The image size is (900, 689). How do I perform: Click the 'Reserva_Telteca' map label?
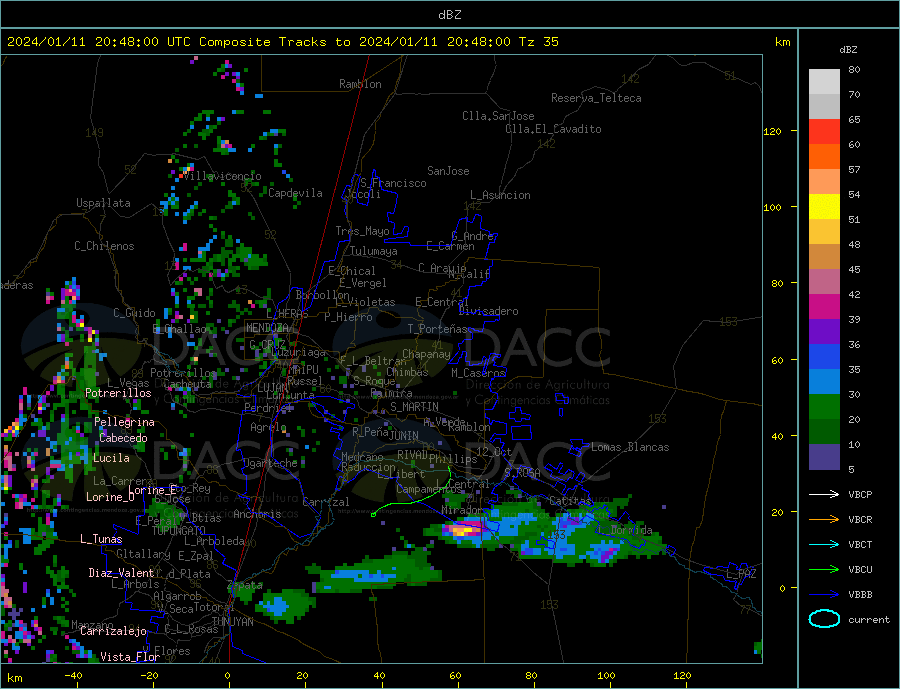pyautogui.click(x=596, y=98)
